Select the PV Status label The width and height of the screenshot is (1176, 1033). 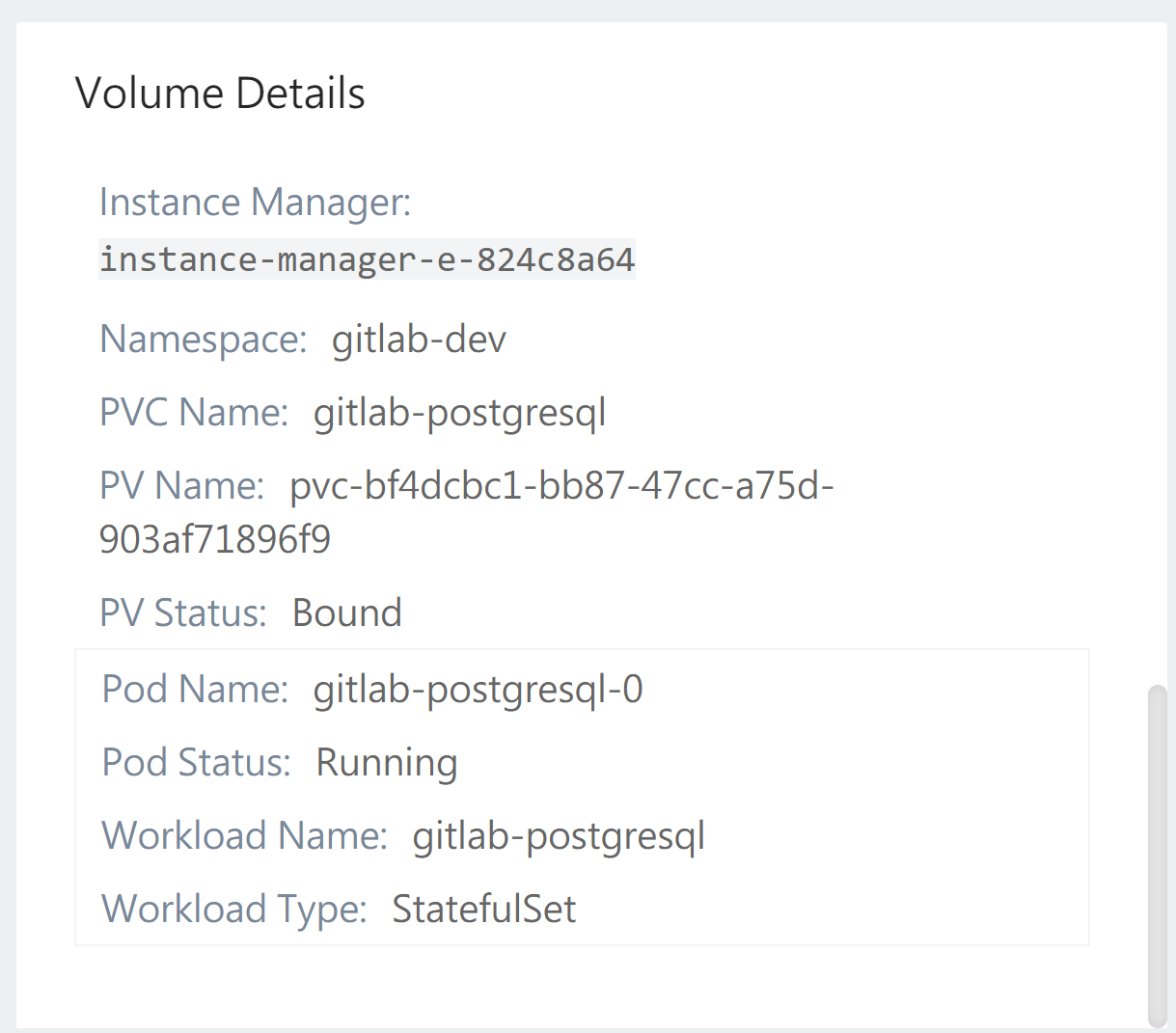point(183,612)
